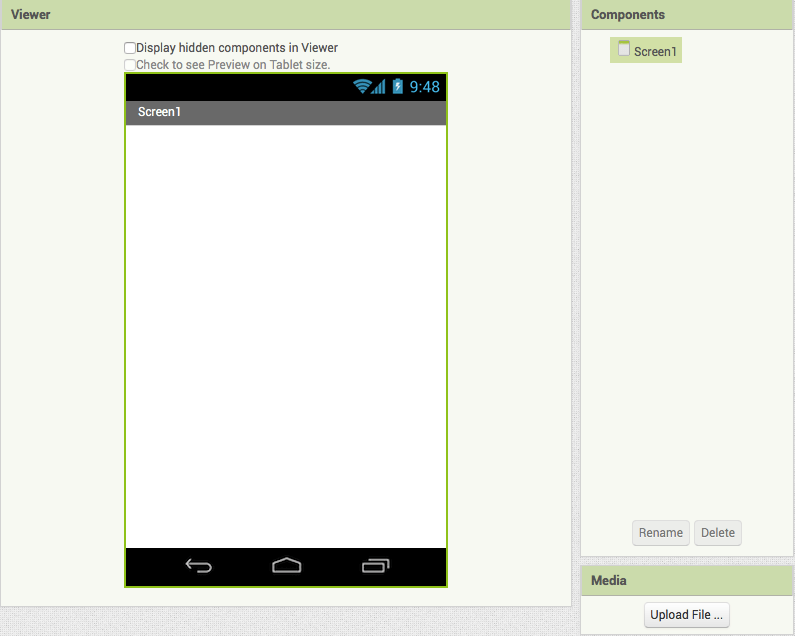Click the 9:48 clock in the preview

coord(424,87)
